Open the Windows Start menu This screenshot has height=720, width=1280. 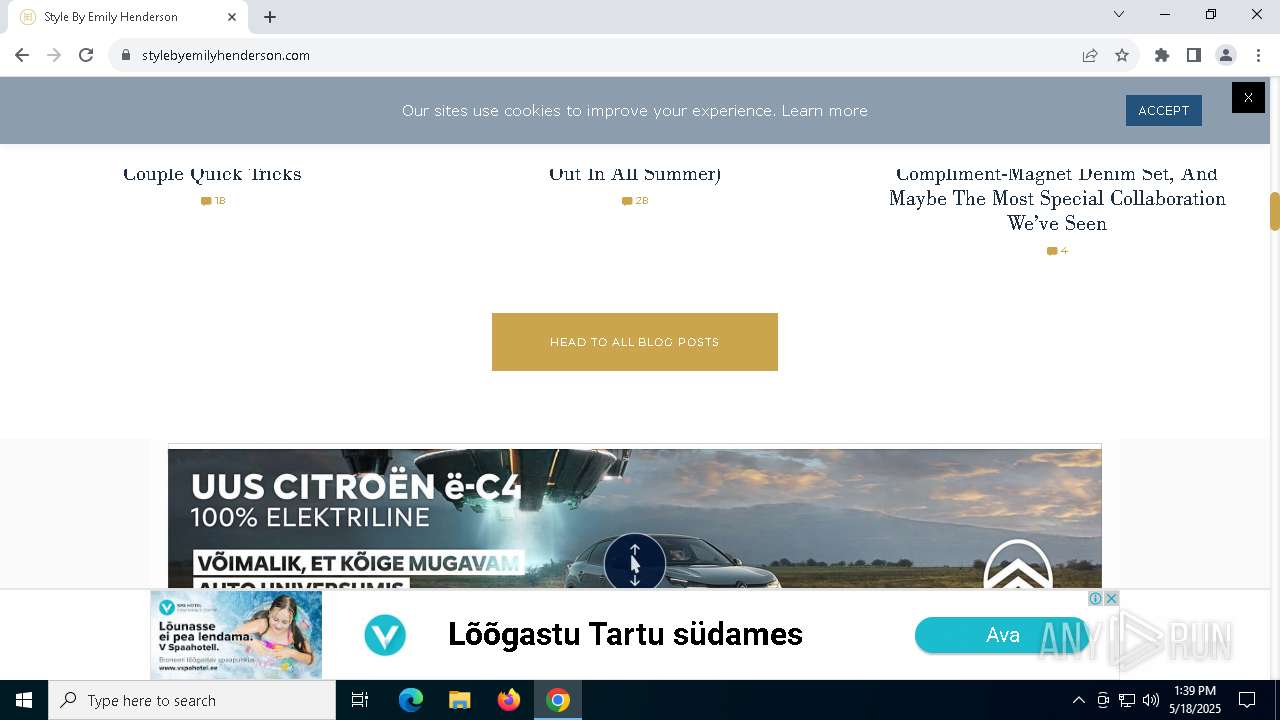[x=24, y=700]
